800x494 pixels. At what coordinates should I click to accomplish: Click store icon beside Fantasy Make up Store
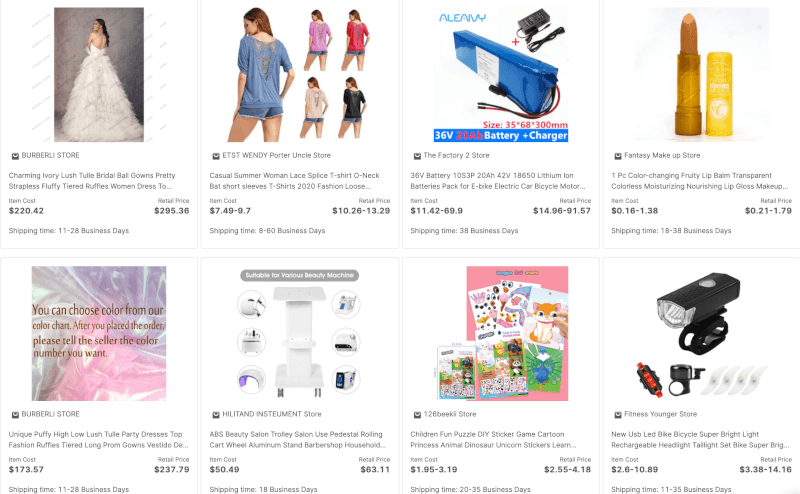click(x=618, y=156)
